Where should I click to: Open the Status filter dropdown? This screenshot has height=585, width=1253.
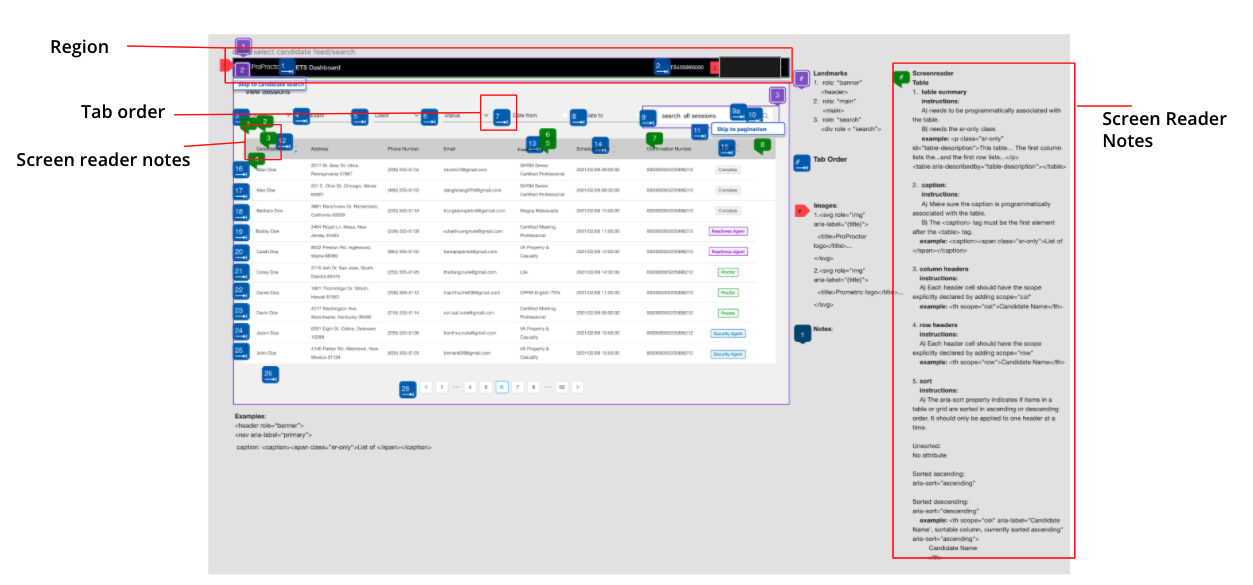click(466, 115)
